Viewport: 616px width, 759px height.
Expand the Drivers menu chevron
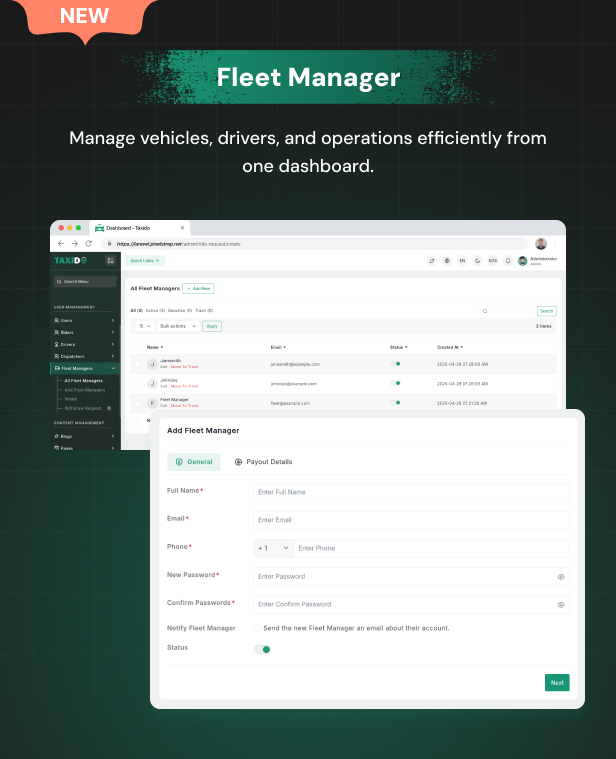pyautogui.click(x=113, y=345)
